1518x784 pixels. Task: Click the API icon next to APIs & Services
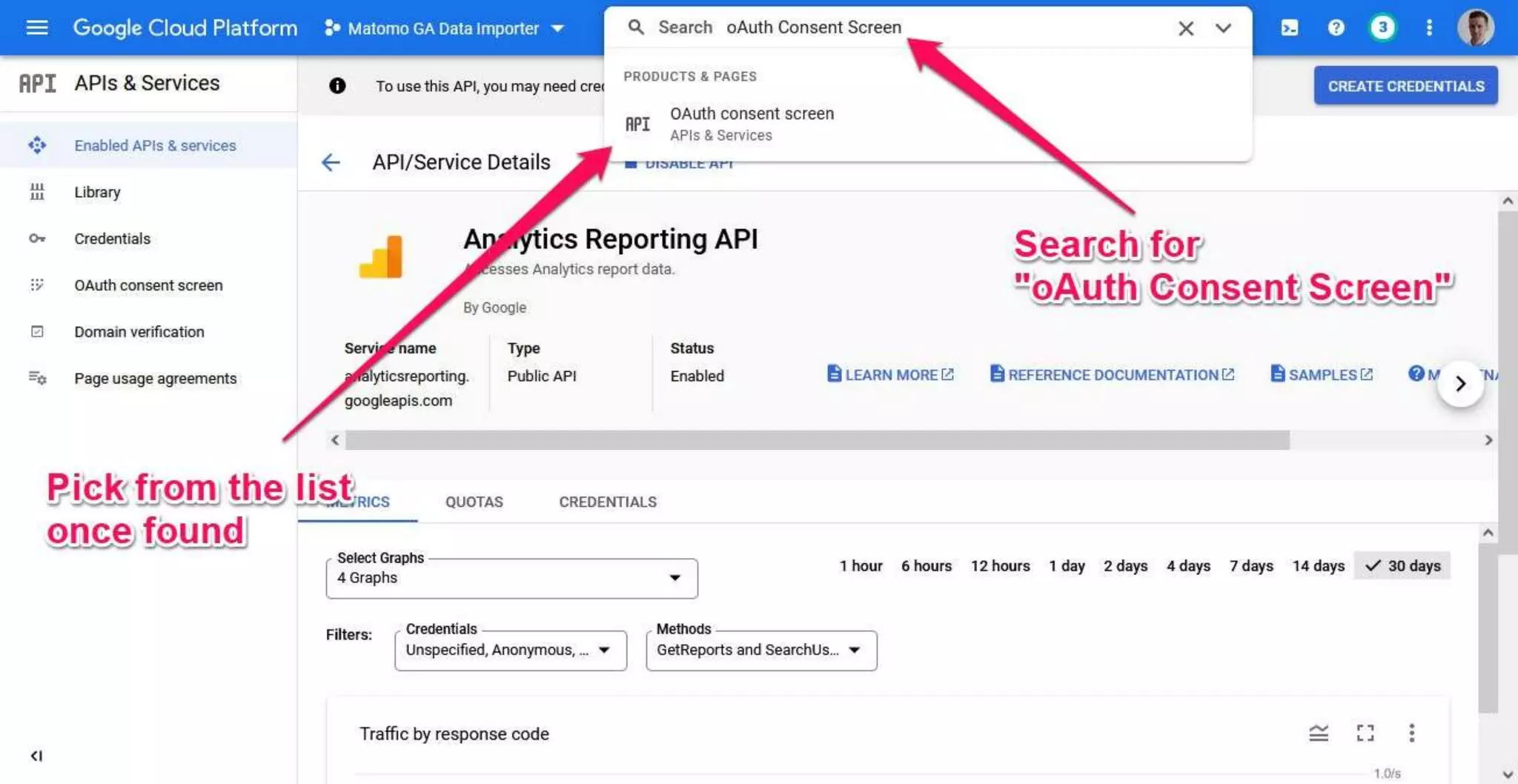(x=37, y=83)
